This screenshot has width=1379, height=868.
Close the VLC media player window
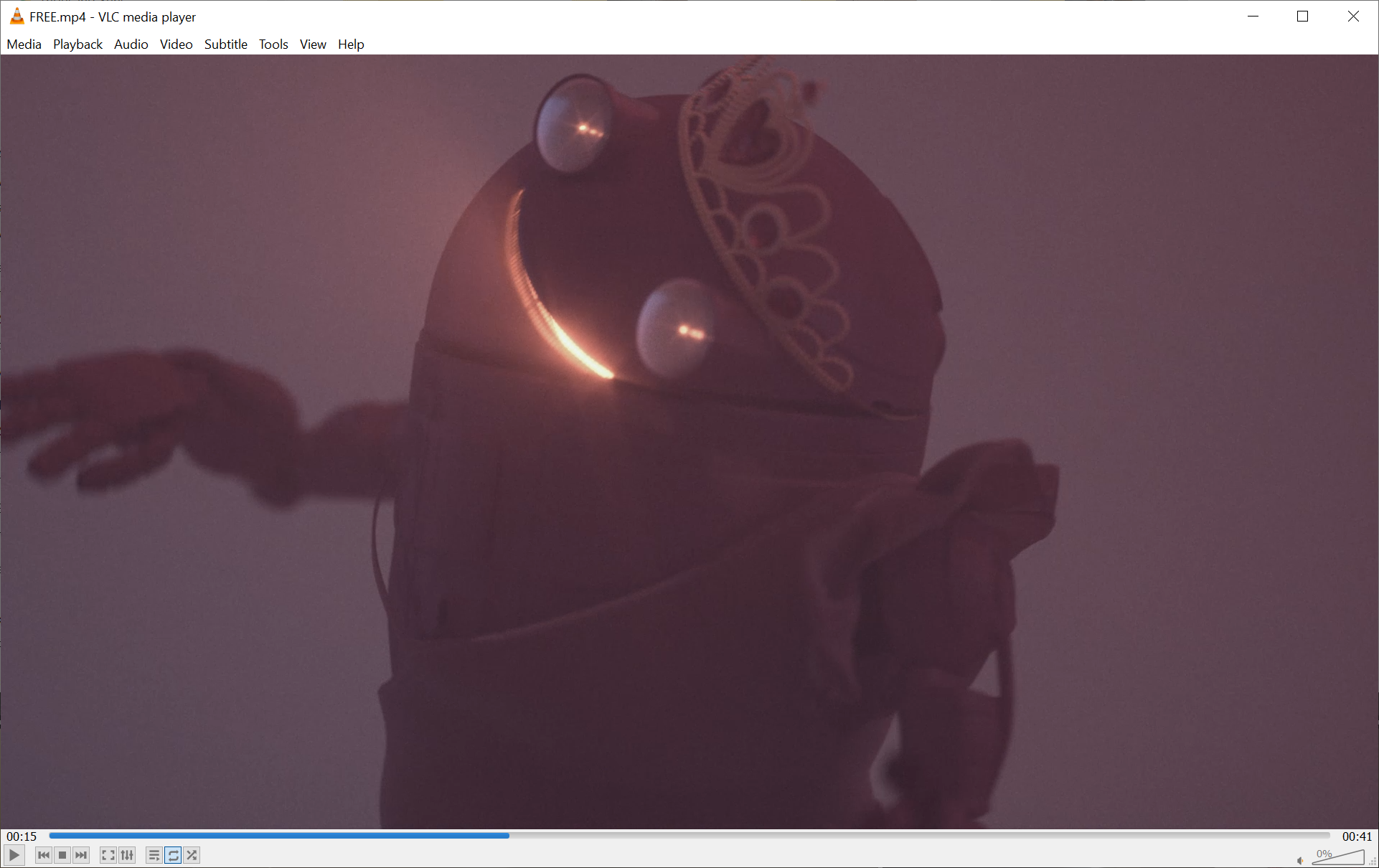[x=1353, y=16]
